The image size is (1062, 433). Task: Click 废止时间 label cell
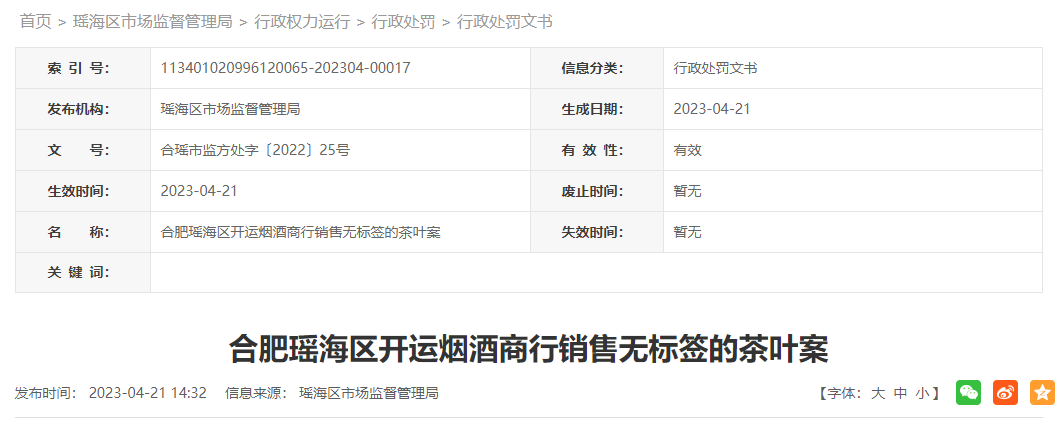point(597,191)
